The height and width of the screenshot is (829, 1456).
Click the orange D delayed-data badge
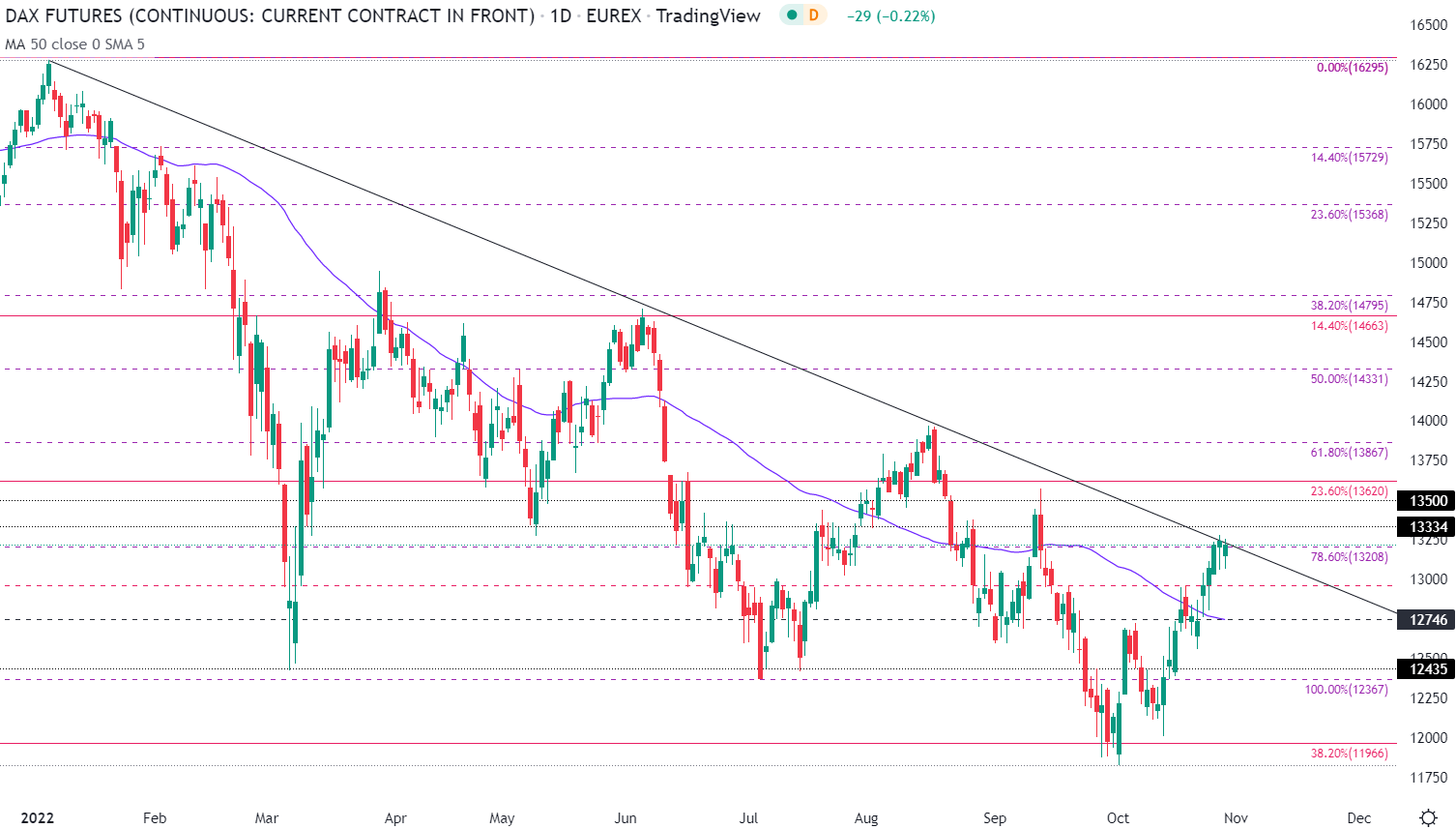814,15
